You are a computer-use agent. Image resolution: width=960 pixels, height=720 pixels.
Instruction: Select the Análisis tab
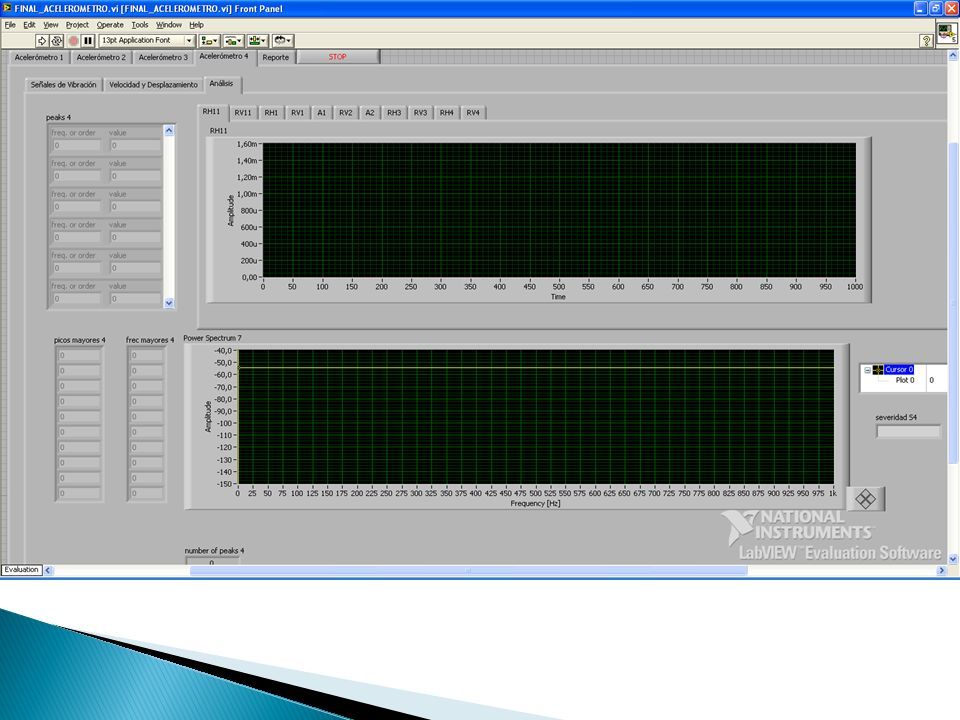pyautogui.click(x=221, y=84)
